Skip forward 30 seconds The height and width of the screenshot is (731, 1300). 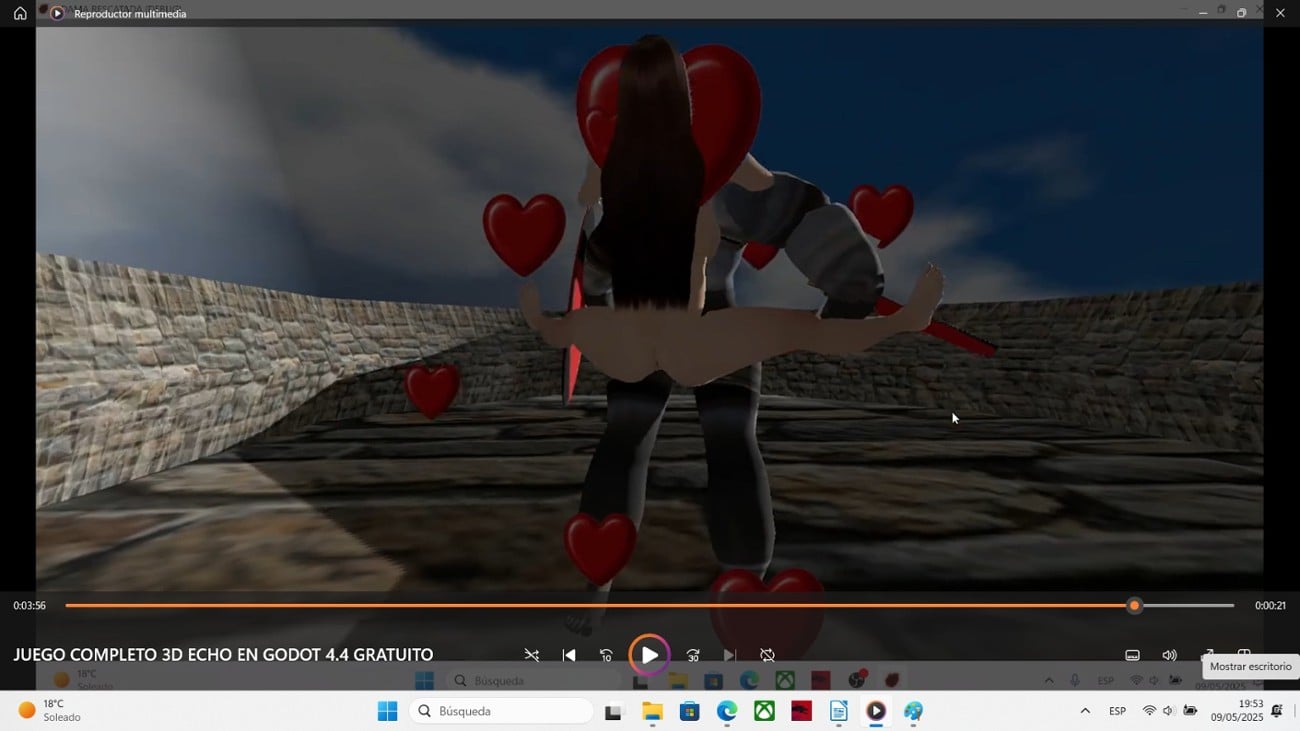coord(693,655)
